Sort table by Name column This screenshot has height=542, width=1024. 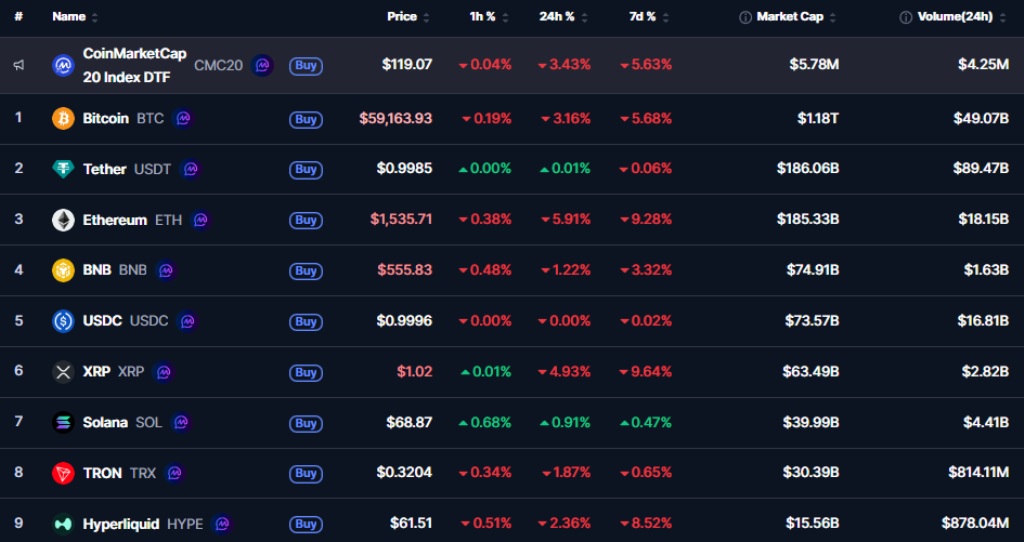click(75, 17)
